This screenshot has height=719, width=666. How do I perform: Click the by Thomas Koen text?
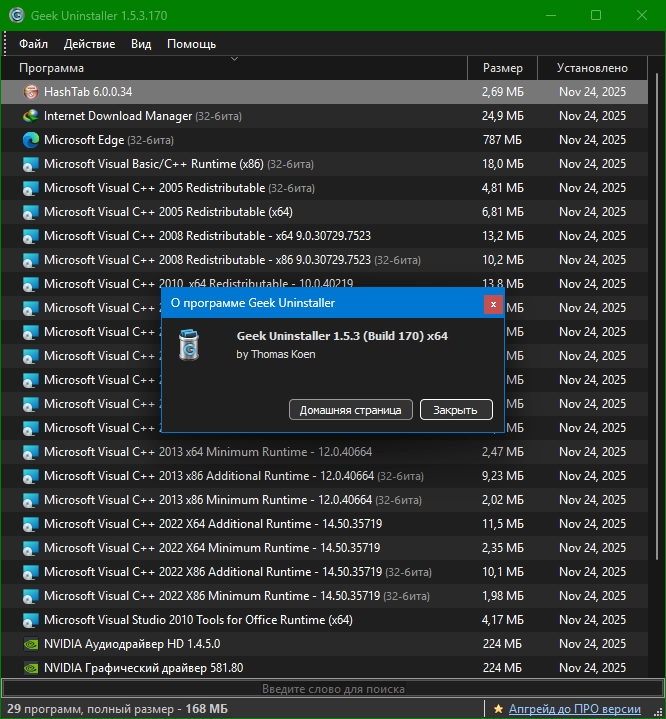click(276, 354)
